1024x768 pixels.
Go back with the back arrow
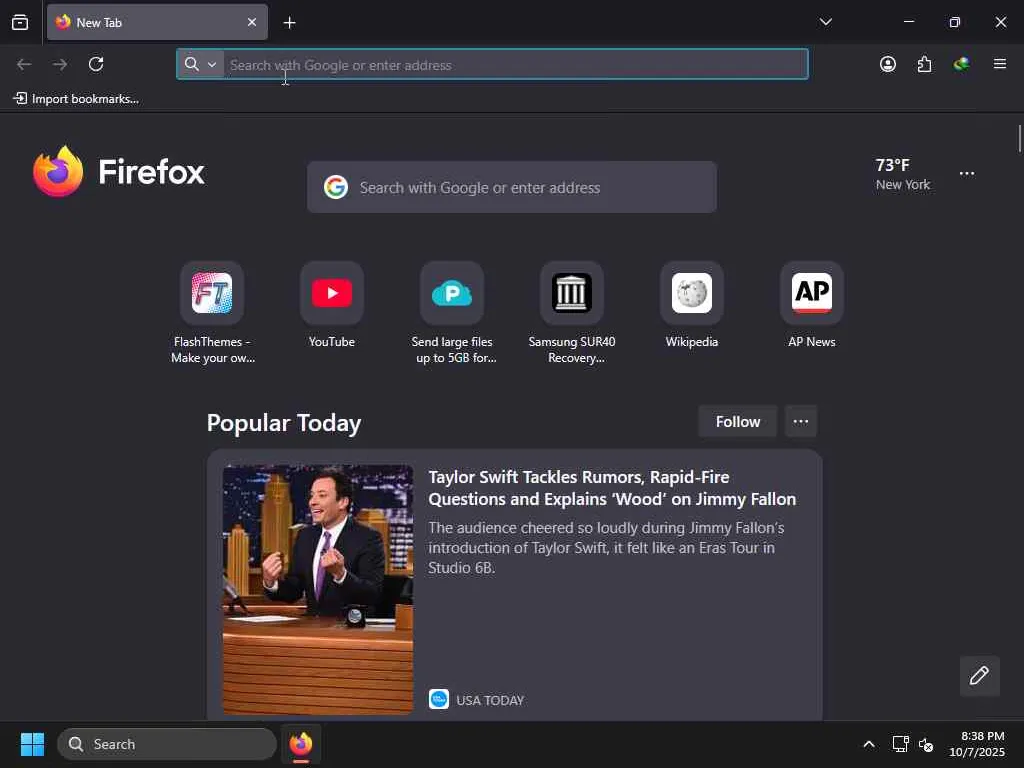(x=24, y=64)
